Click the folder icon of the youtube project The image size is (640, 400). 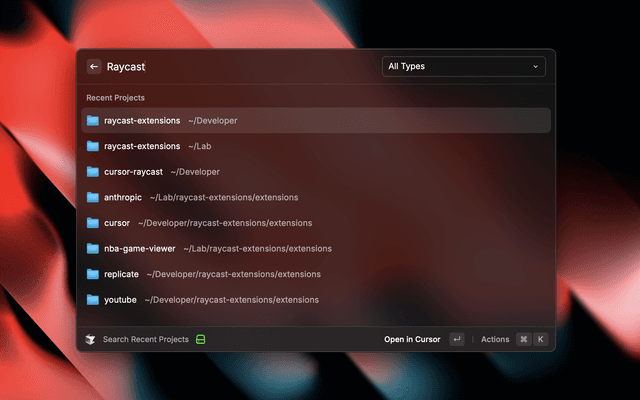point(93,299)
